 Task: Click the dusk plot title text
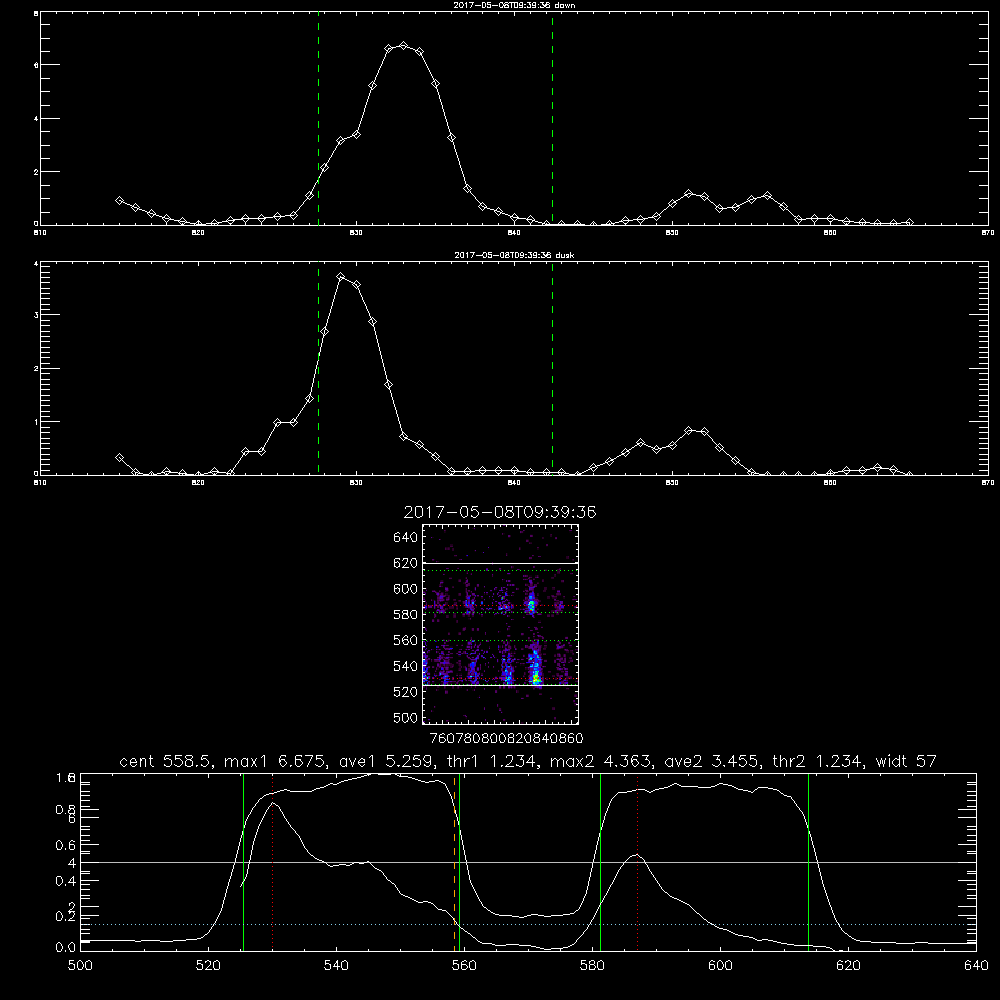point(514,255)
